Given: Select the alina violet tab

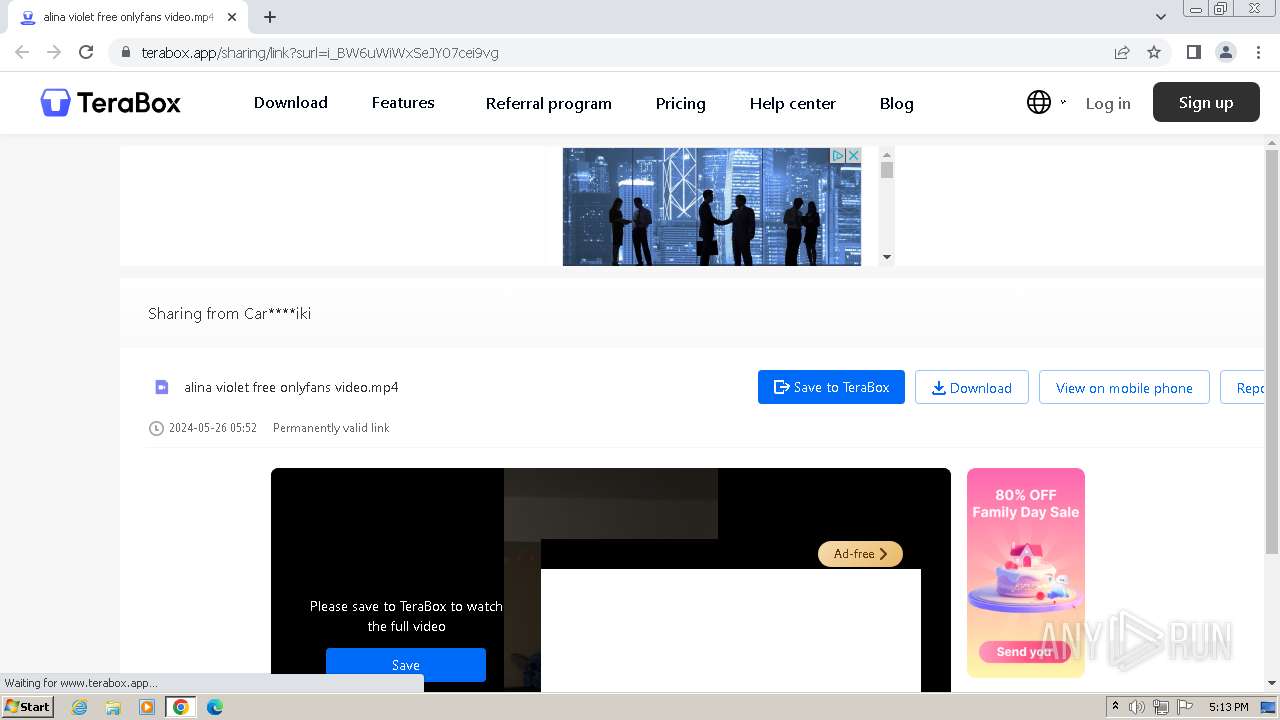Looking at the screenshot, I should (128, 17).
